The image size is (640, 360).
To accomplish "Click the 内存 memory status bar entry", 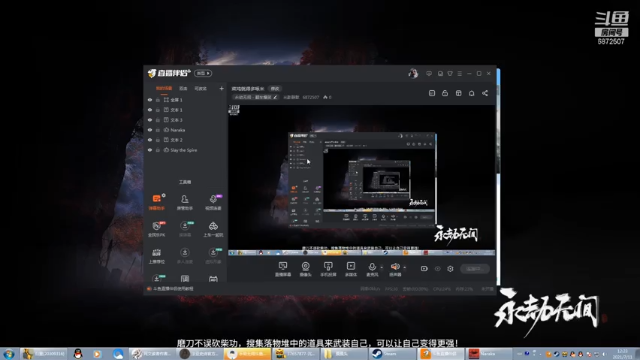I will tap(464, 289).
